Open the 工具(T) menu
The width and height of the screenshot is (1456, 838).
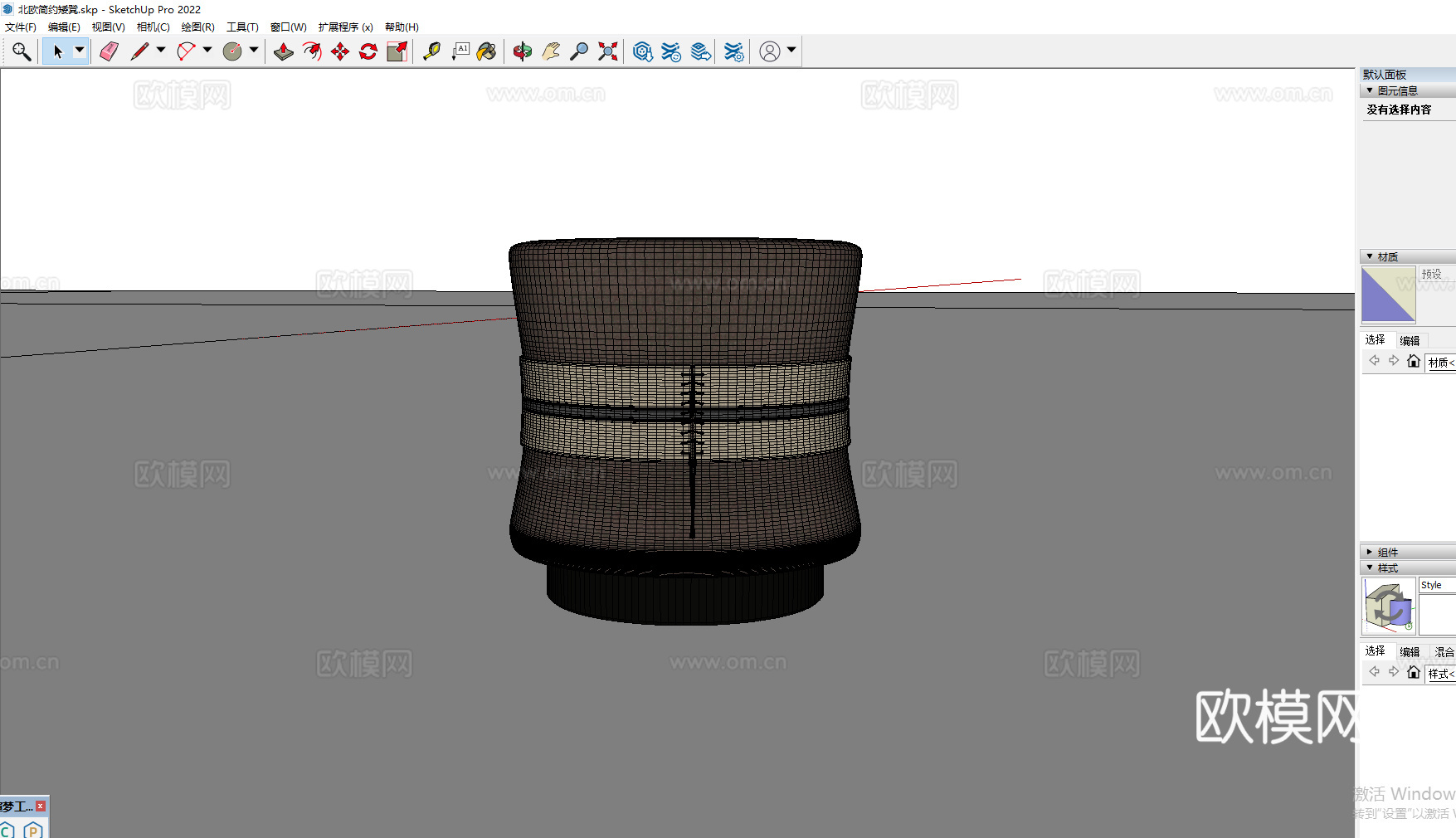(242, 27)
